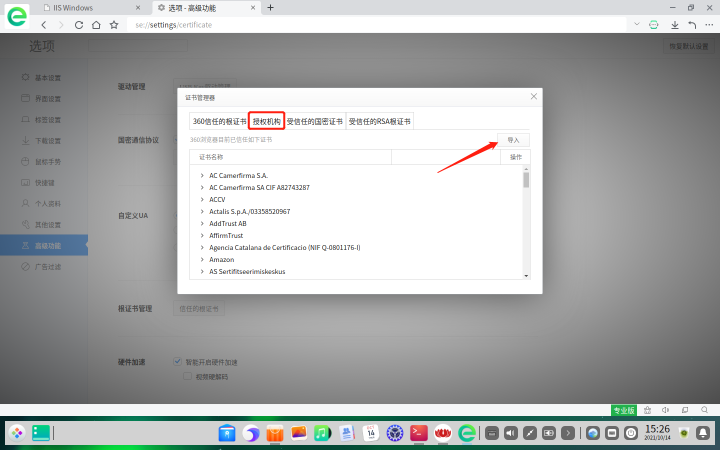
Task: Open the calendar app in the dock
Action: coord(371,433)
